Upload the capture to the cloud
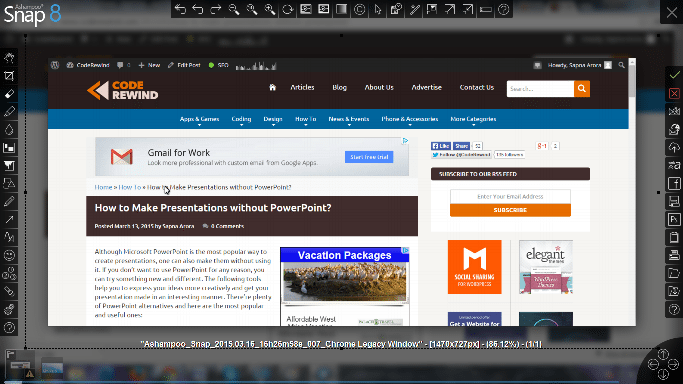683x384 pixels. pos(674,148)
